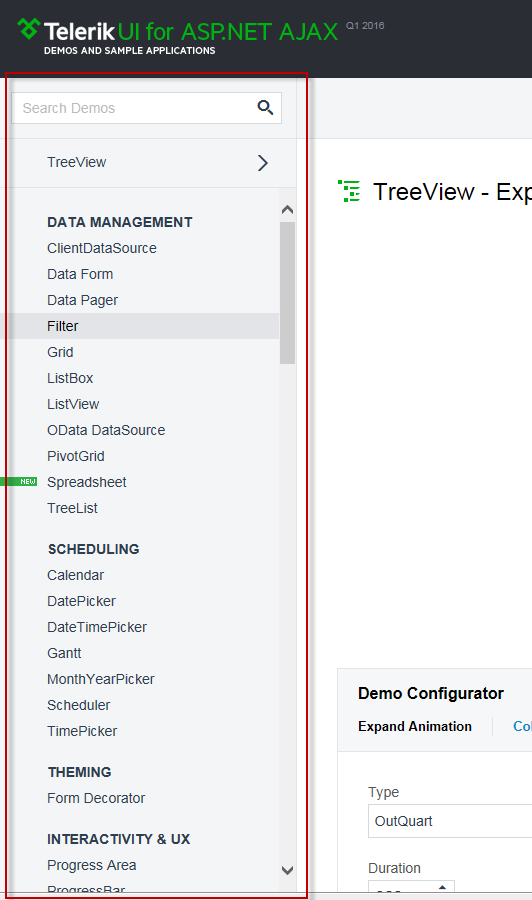This screenshot has height=900, width=532.
Task: Expand the TreeView chevron arrow
Action: (x=263, y=163)
